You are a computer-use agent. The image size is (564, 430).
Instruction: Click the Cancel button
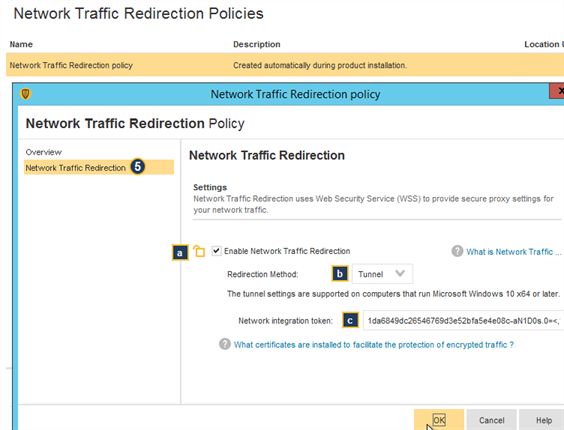point(491,420)
